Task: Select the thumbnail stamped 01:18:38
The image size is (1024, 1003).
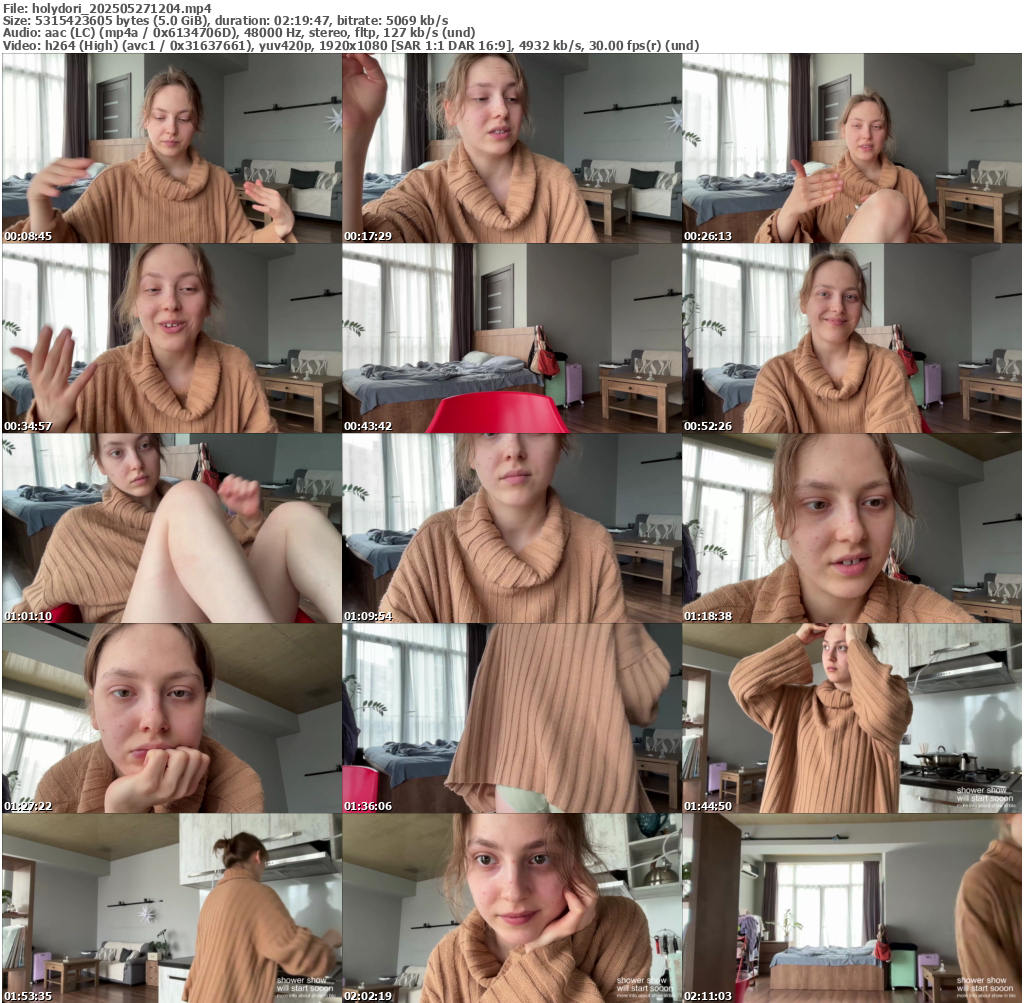Action: [852, 528]
